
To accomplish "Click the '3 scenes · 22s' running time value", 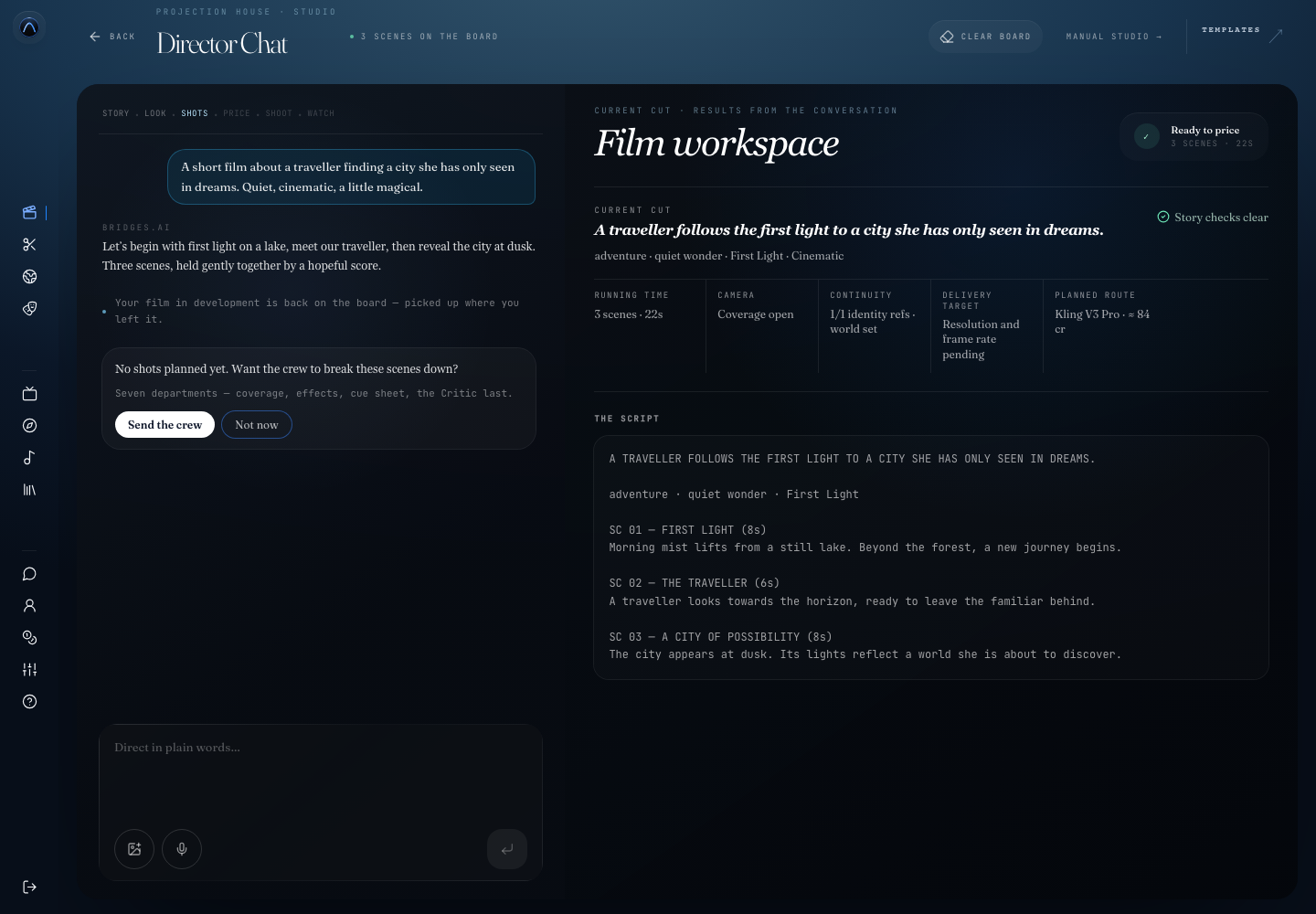I will 629,314.
